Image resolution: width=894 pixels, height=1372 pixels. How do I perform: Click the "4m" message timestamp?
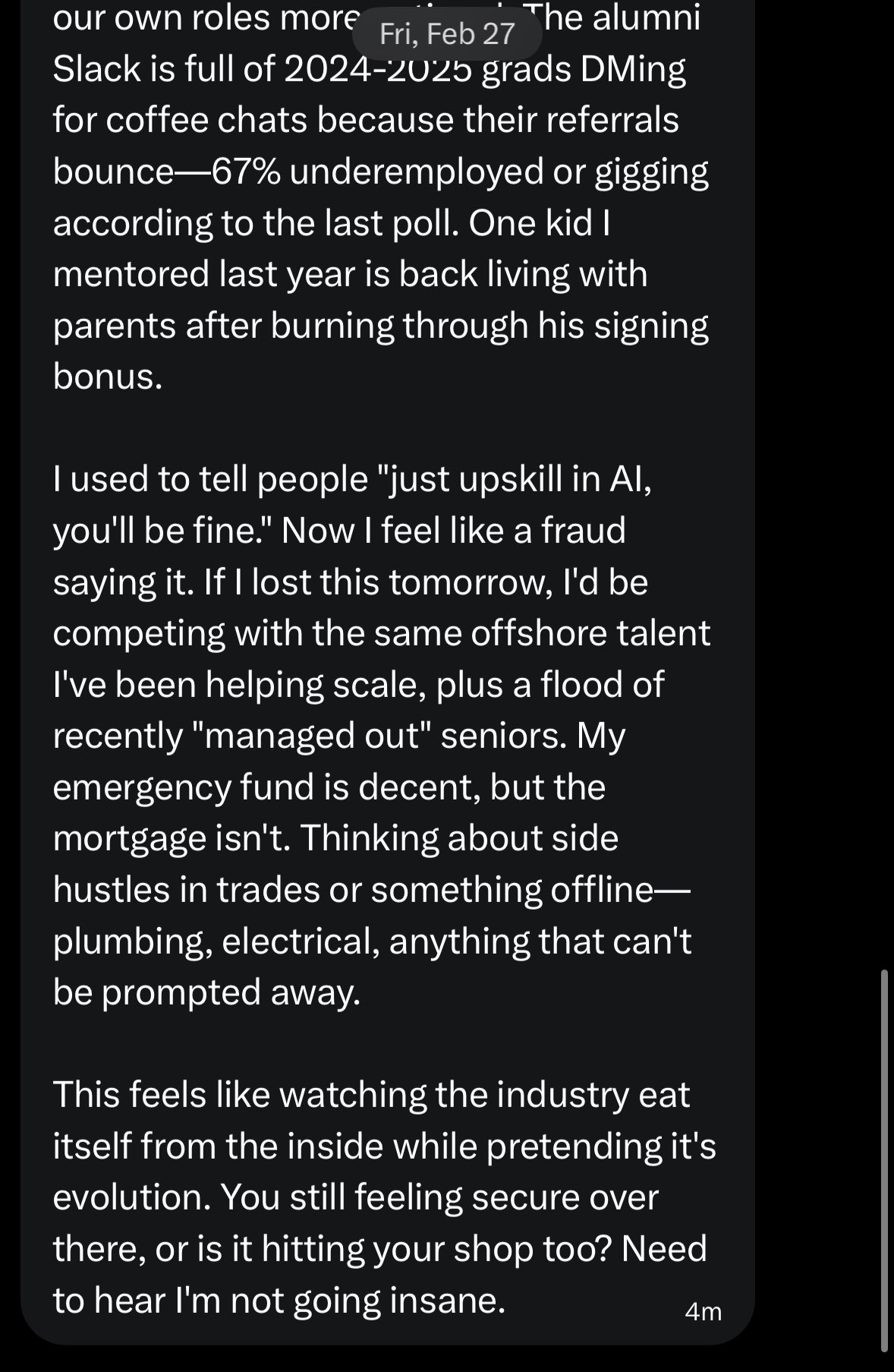point(703,1312)
